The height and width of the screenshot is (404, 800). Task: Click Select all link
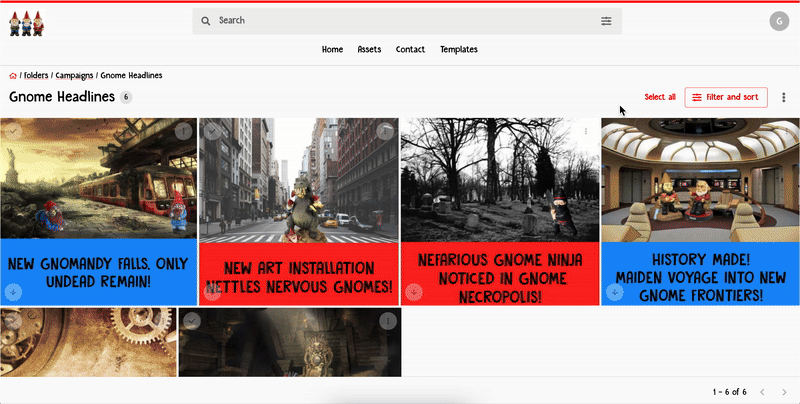pos(659,97)
